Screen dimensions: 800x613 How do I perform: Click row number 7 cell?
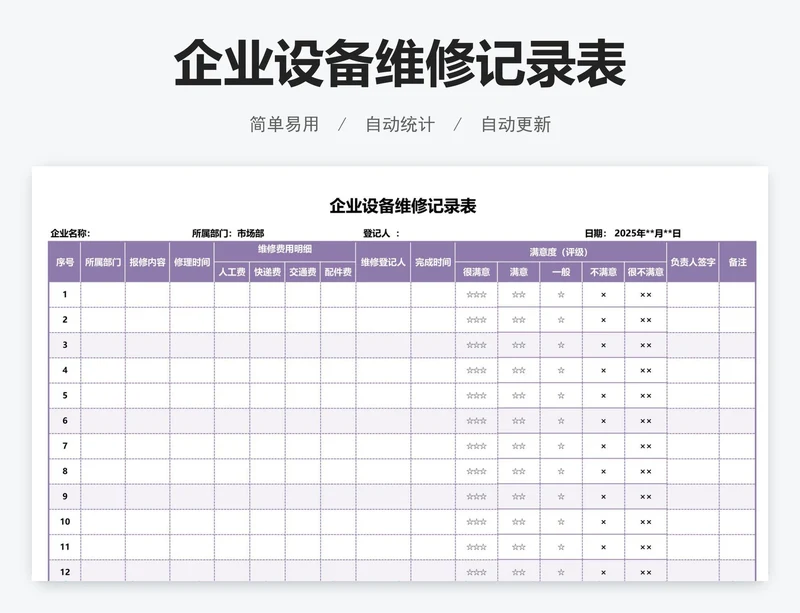tap(65, 446)
